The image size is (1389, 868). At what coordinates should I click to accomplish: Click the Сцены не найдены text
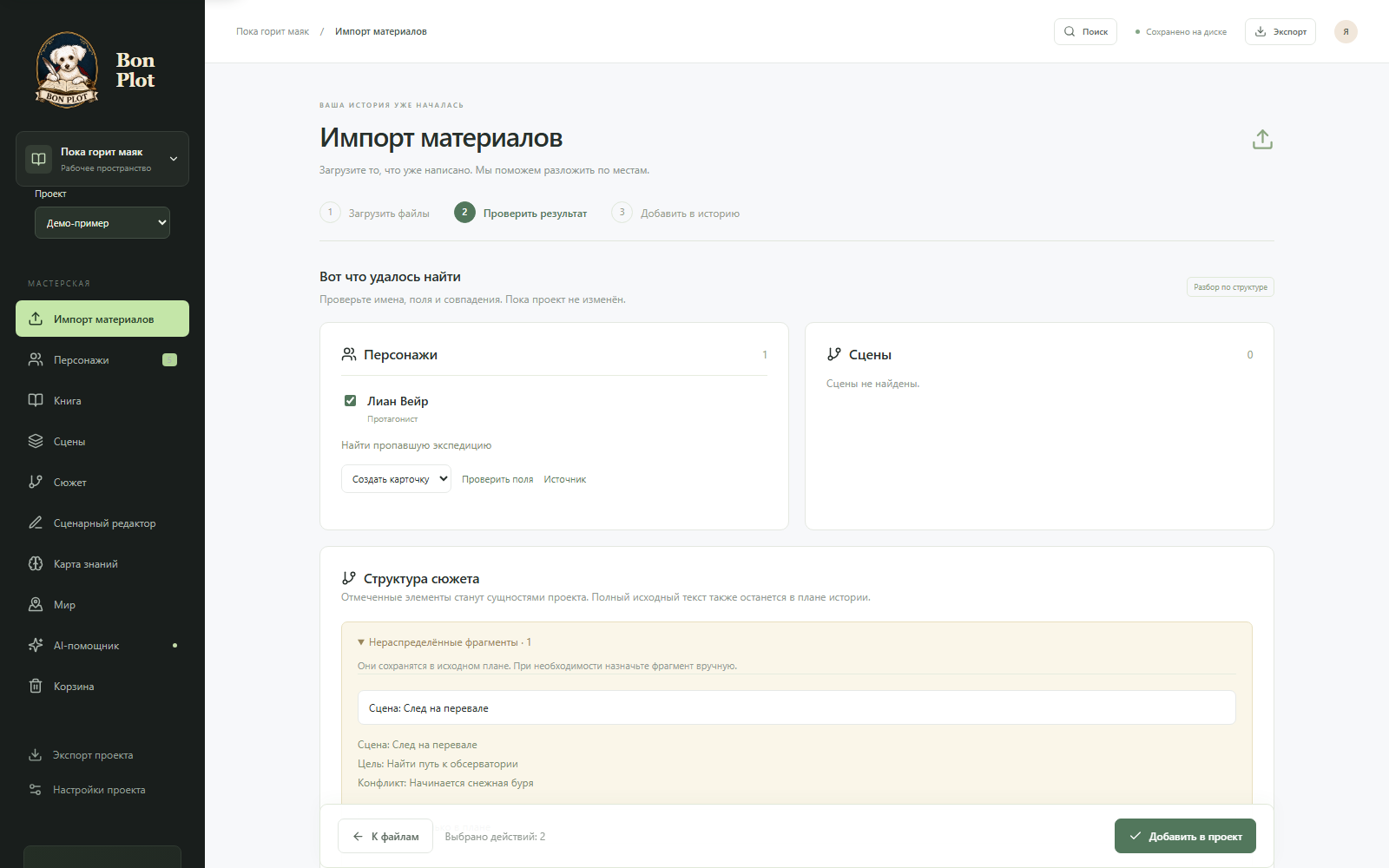click(872, 384)
